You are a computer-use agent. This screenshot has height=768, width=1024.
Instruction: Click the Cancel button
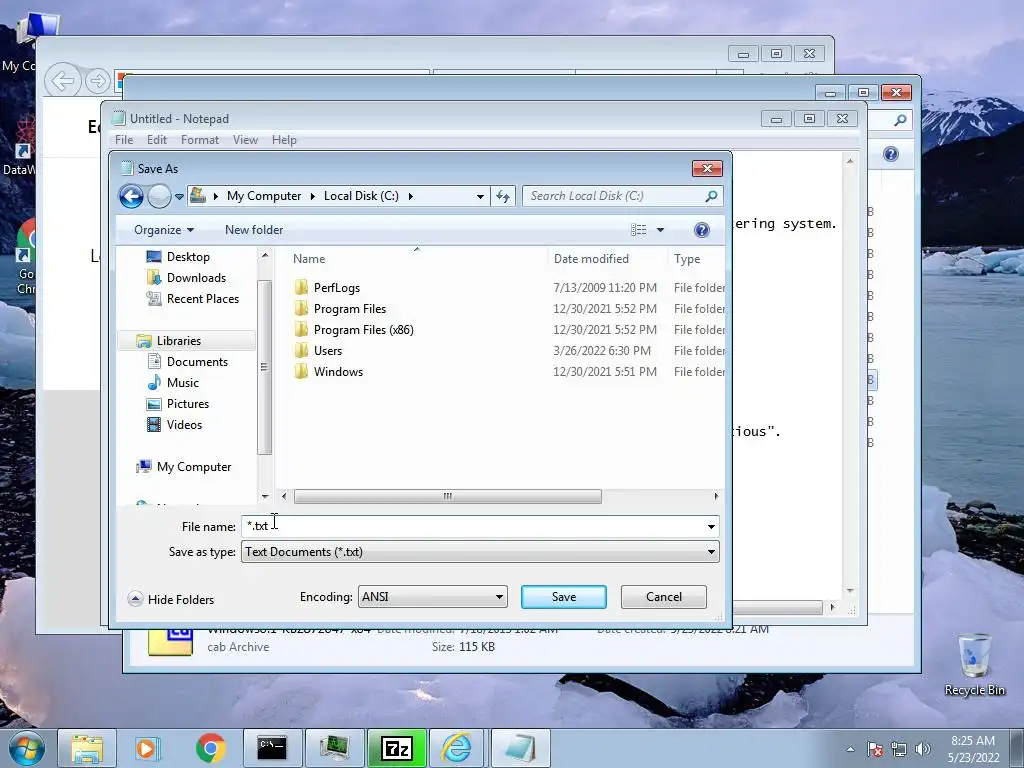click(664, 597)
